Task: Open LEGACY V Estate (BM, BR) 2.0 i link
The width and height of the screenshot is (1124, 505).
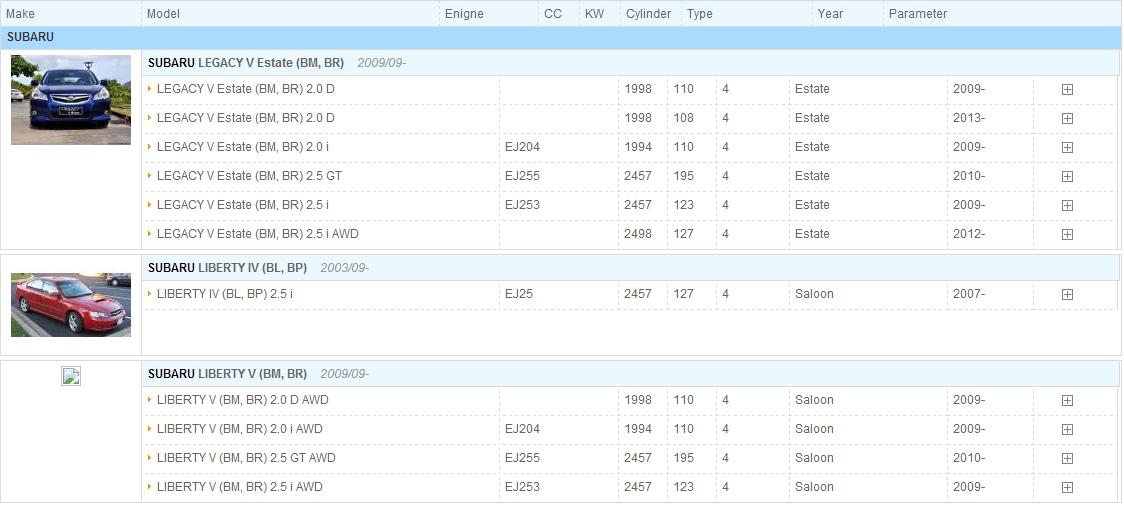Action: pos(243,146)
